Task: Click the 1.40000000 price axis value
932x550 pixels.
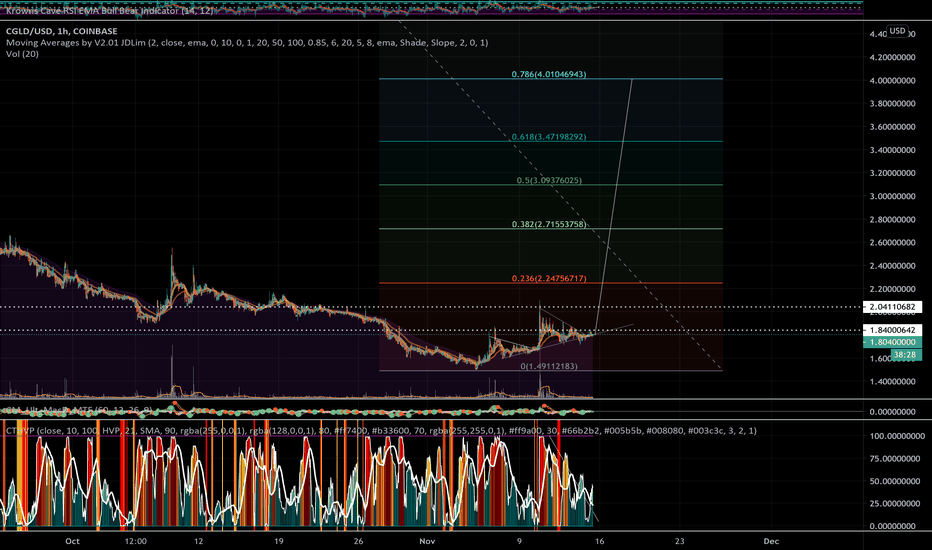Action: [892, 382]
